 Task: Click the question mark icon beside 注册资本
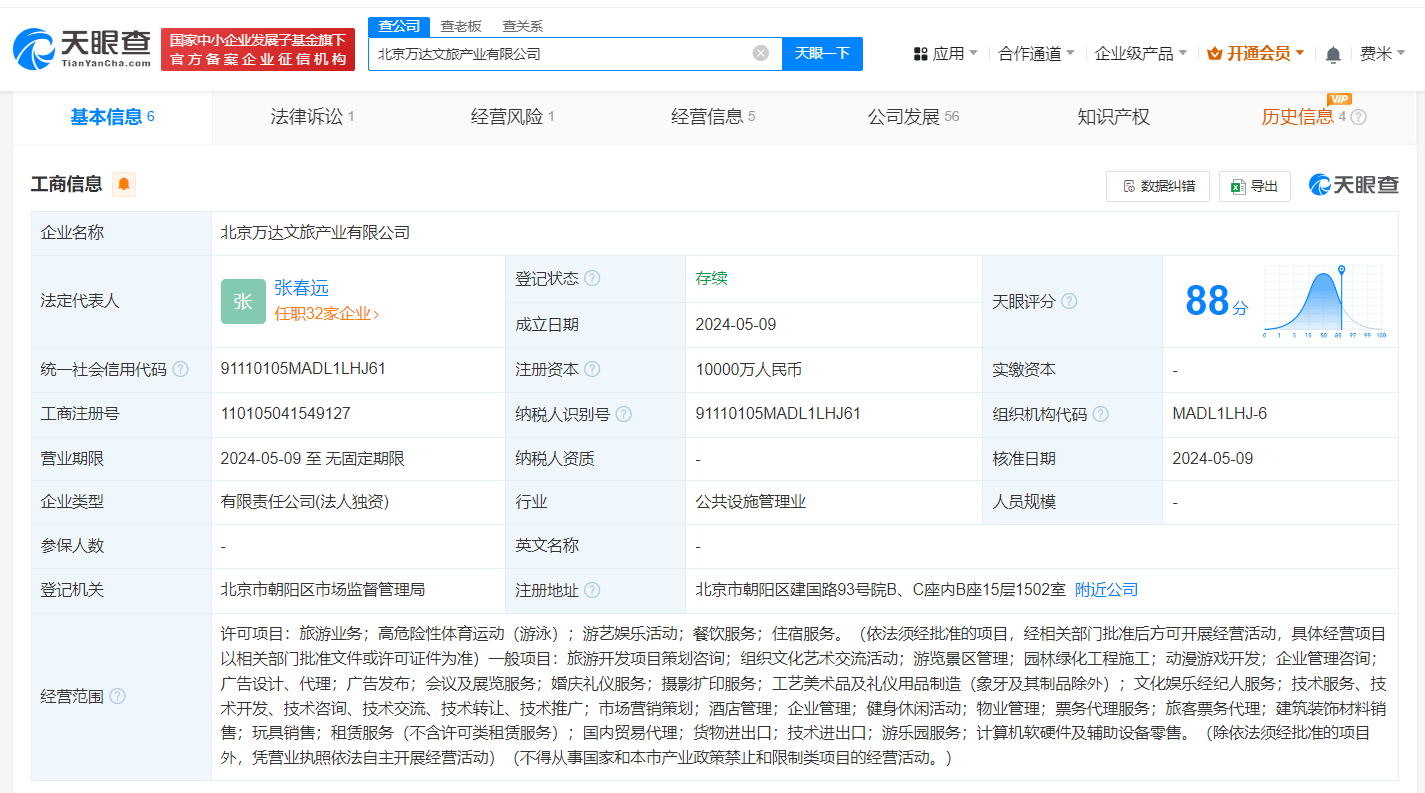594,368
